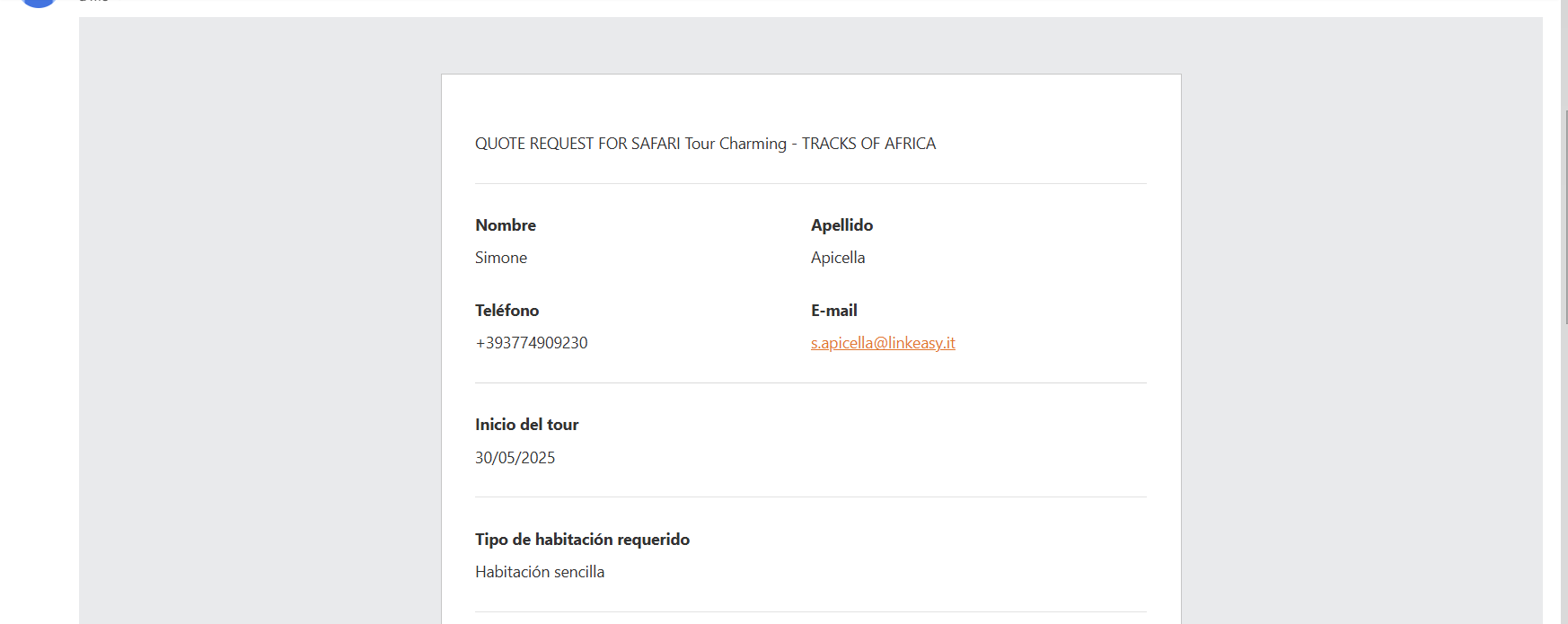This screenshot has height=624, width=1568.
Task: Click the scrollbar track below the thumb
Action: click(1564, 476)
